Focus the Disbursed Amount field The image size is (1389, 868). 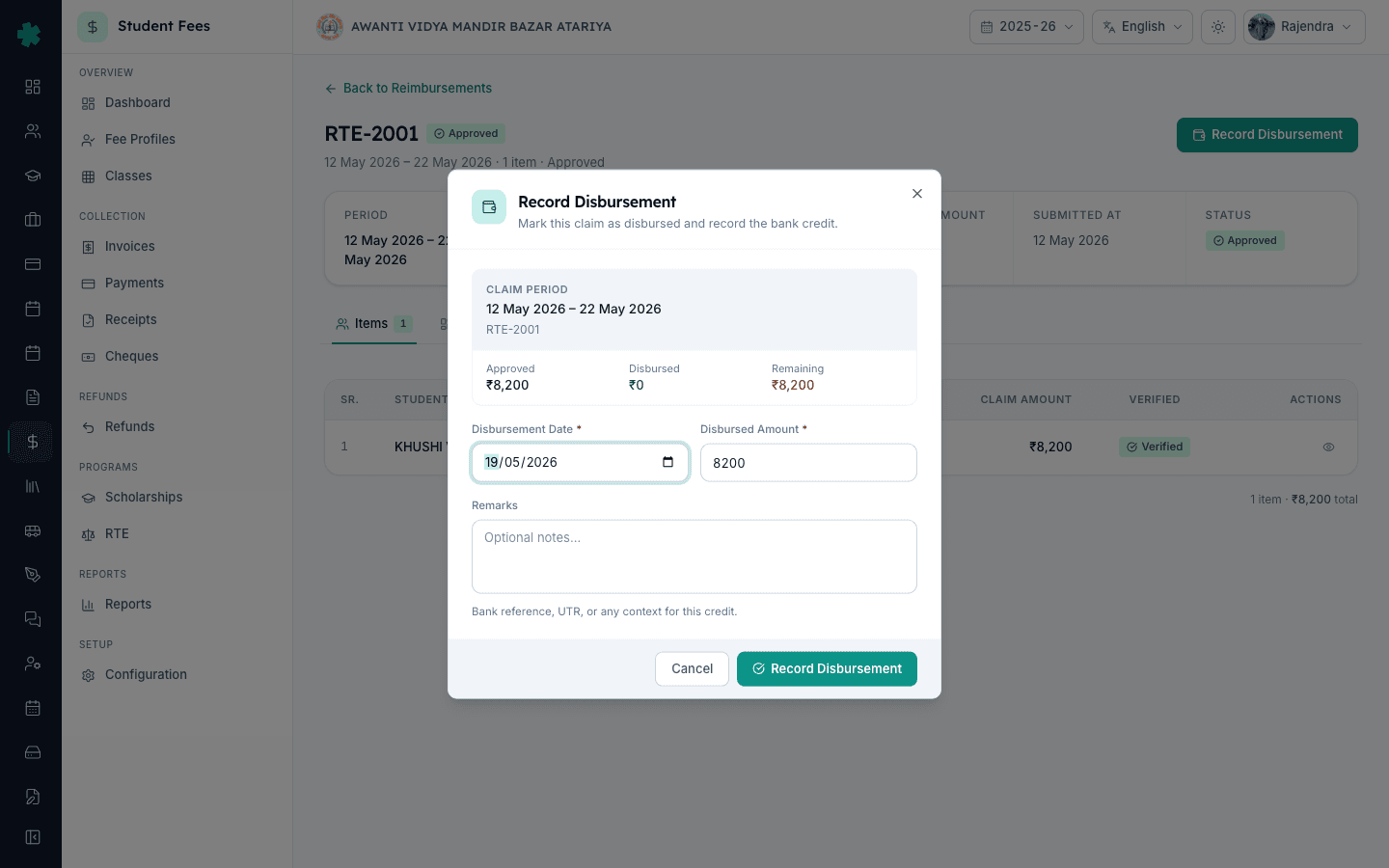click(x=808, y=462)
